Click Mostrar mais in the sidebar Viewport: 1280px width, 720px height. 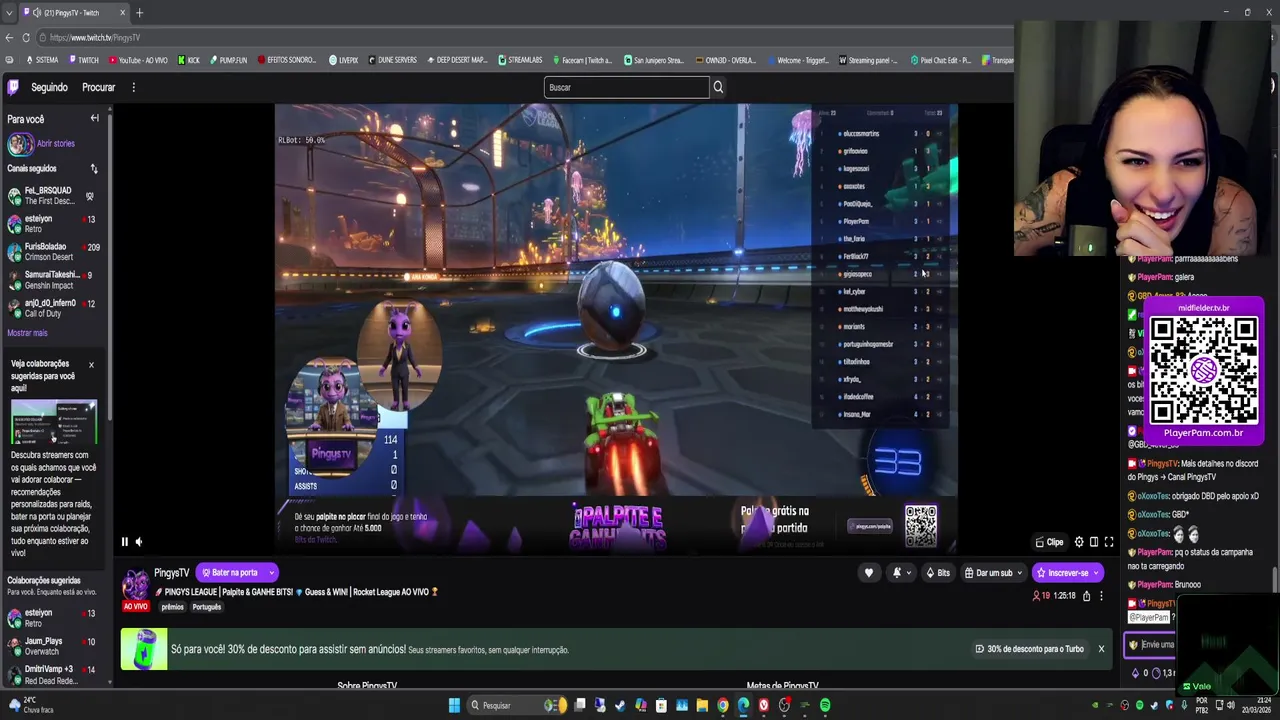click(27, 333)
